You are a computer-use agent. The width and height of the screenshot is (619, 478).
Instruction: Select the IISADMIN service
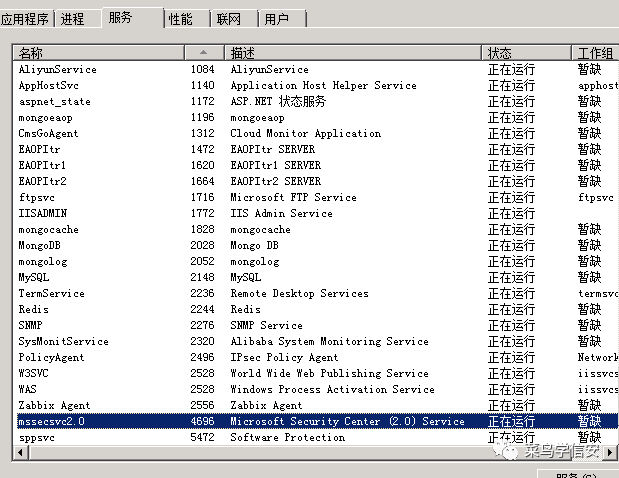tap(43, 213)
